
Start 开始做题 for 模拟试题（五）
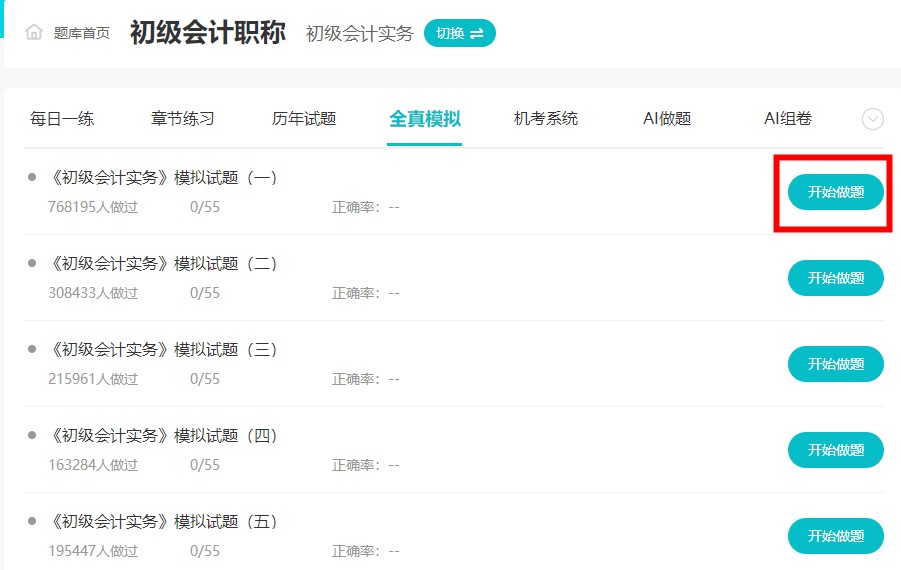[835, 536]
